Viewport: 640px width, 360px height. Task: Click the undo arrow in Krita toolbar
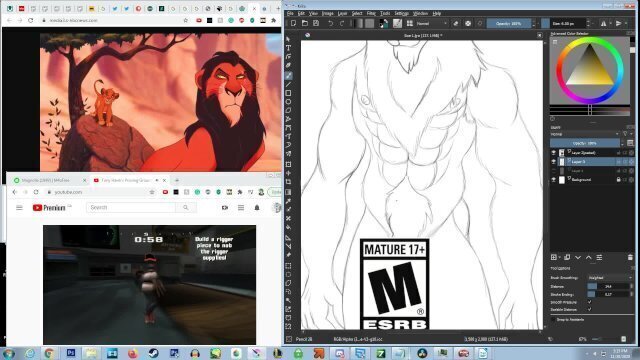tap(331, 24)
